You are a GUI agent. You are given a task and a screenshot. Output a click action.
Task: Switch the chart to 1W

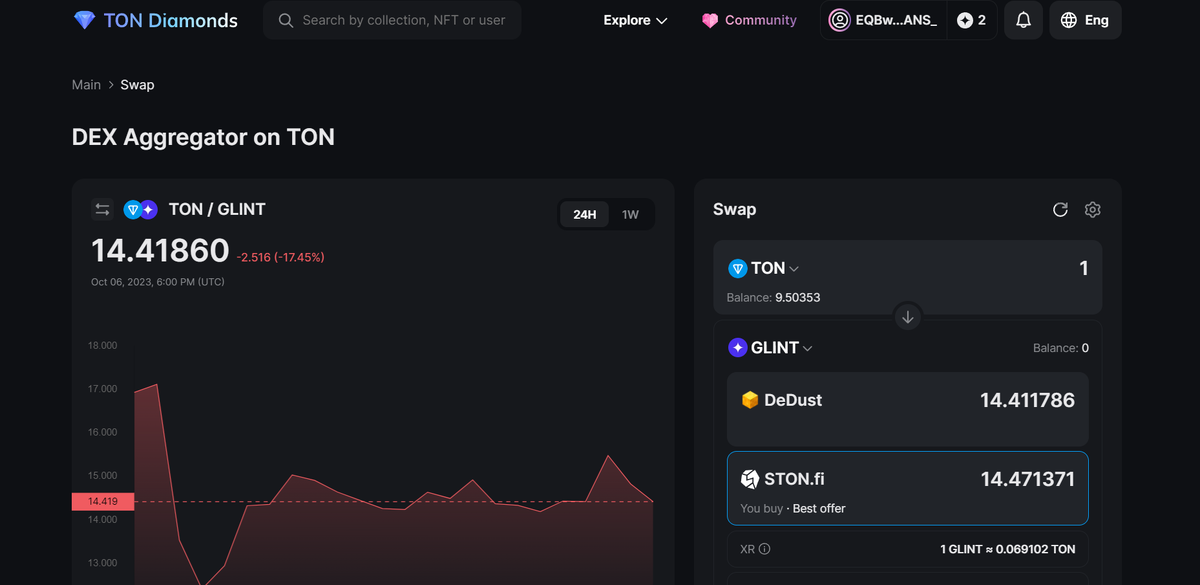[630, 214]
